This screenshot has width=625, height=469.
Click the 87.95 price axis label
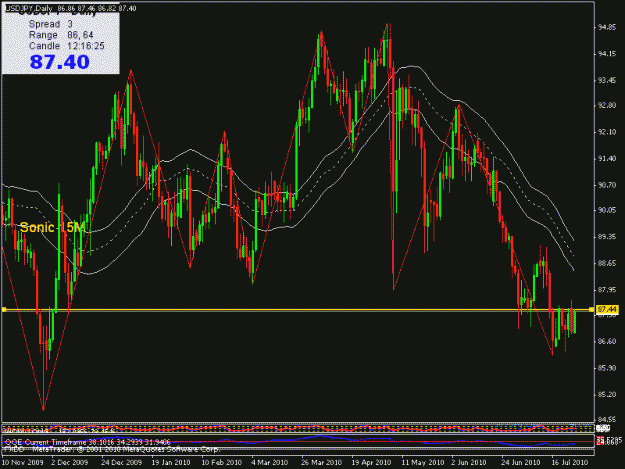click(x=607, y=290)
